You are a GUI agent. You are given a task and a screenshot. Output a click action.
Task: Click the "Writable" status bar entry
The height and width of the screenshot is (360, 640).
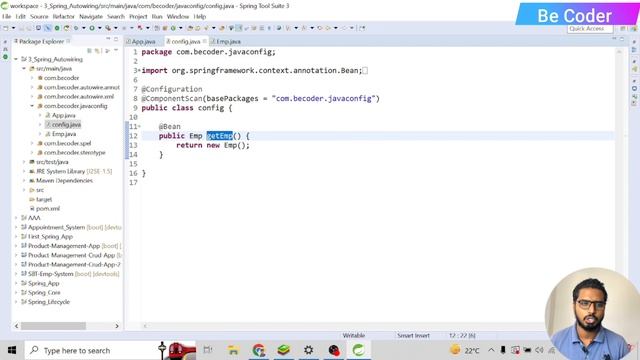(x=353, y=336)
